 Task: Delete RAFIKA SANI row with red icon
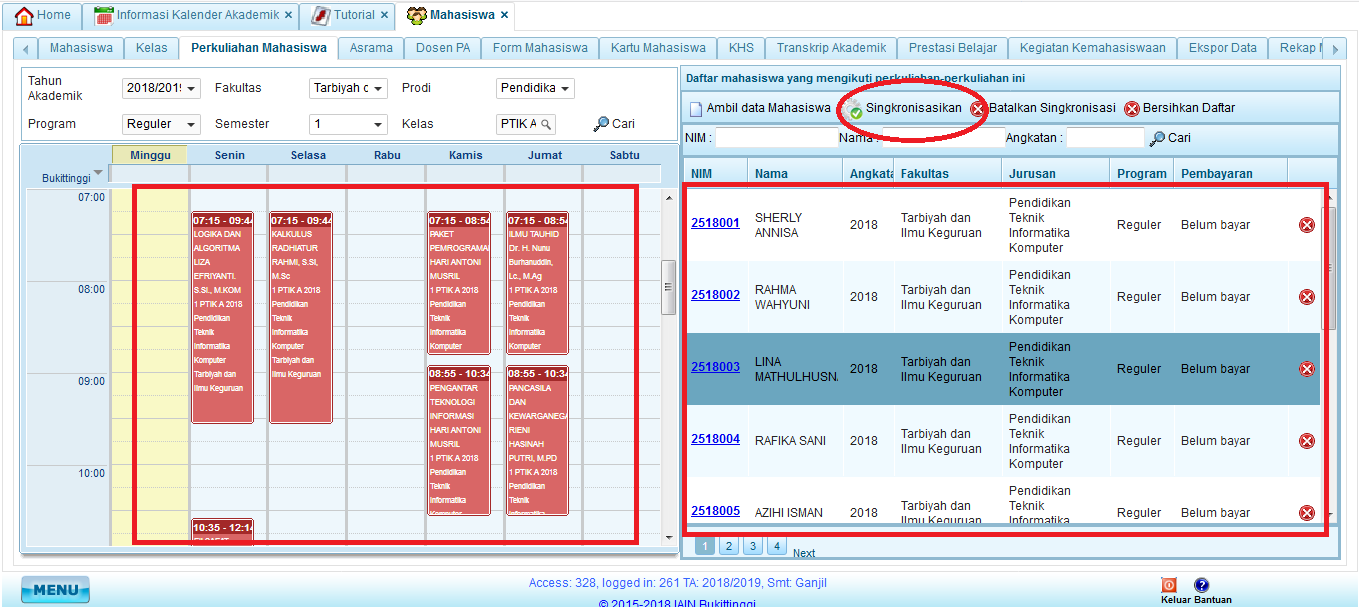[1306, 441]
